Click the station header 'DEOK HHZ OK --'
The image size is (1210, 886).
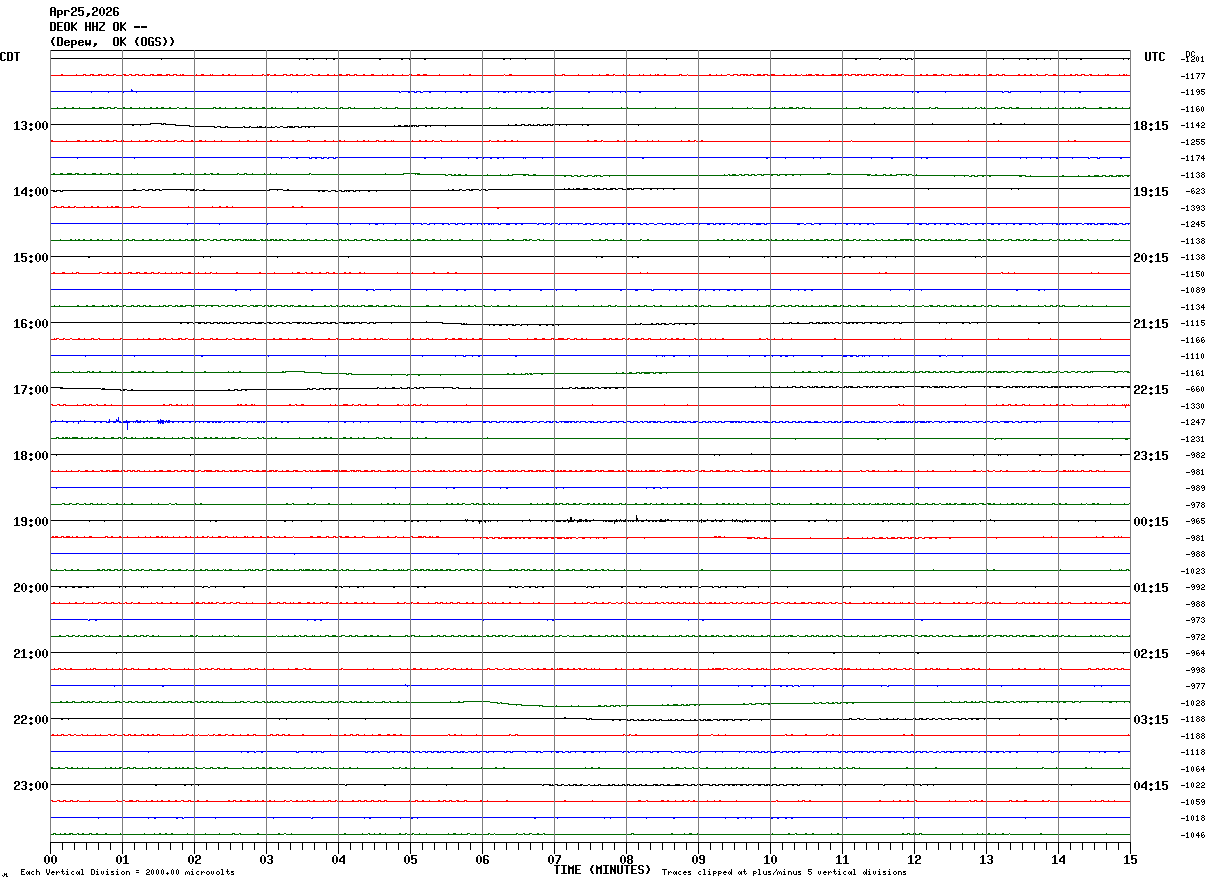[99, 27]
